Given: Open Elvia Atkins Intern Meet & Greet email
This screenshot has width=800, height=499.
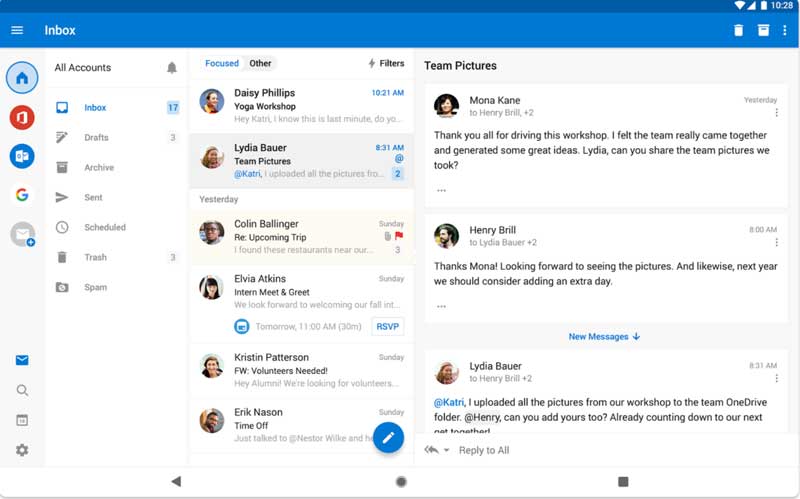Looking at the screenshot, I should 302,305.
